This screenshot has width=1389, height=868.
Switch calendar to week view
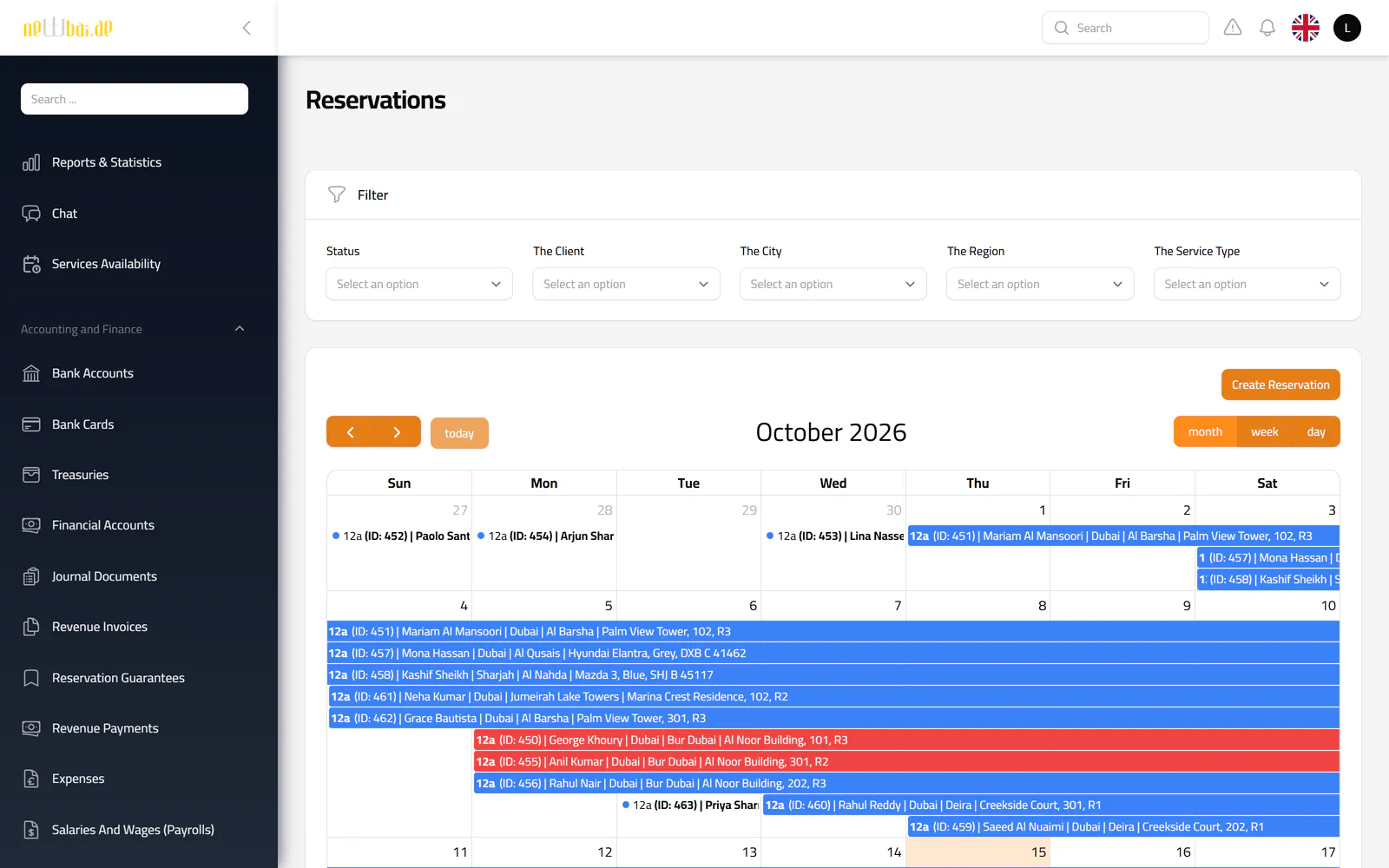[x=1264, y=431]
